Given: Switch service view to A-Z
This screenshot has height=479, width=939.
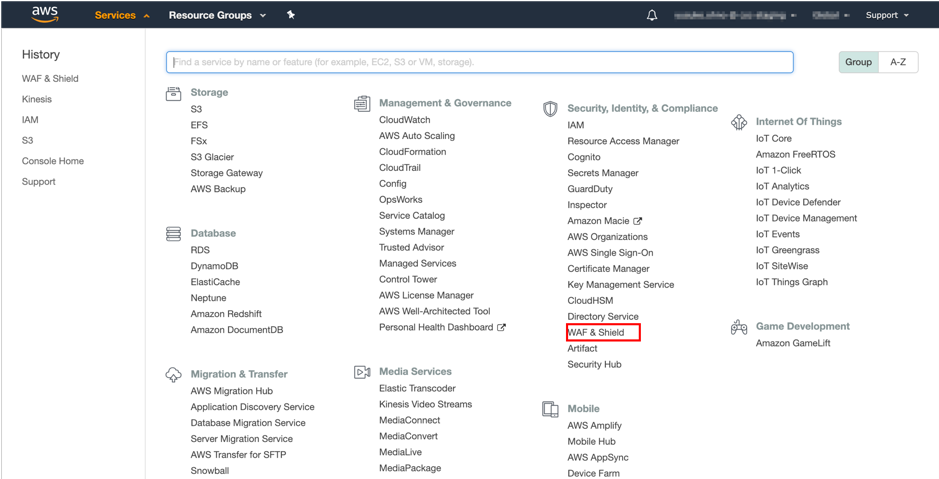Looking at the screenshot, I should click(x=898, y=62).
